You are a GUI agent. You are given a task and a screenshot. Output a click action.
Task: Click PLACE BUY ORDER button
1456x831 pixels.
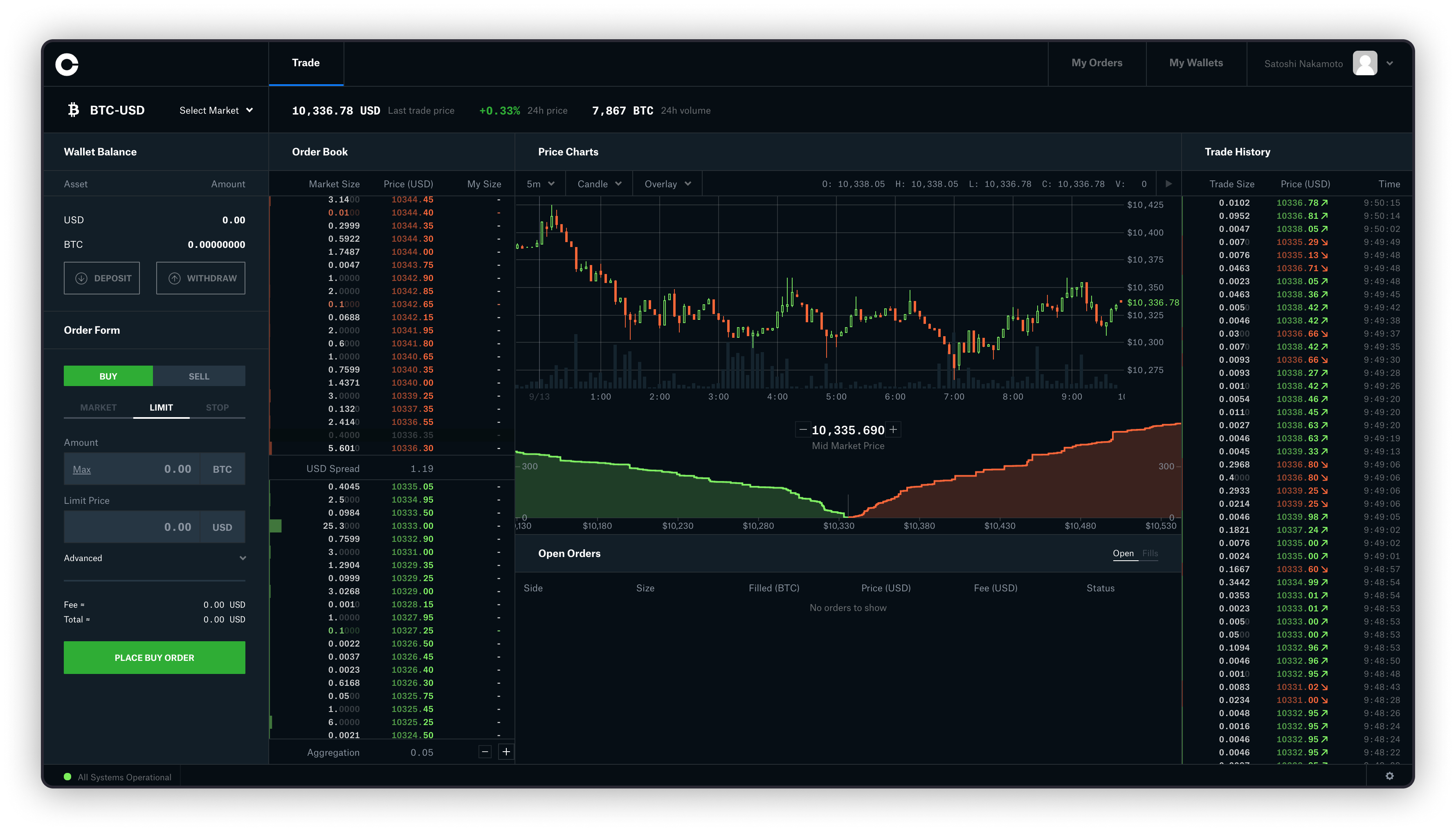point(154,657)
